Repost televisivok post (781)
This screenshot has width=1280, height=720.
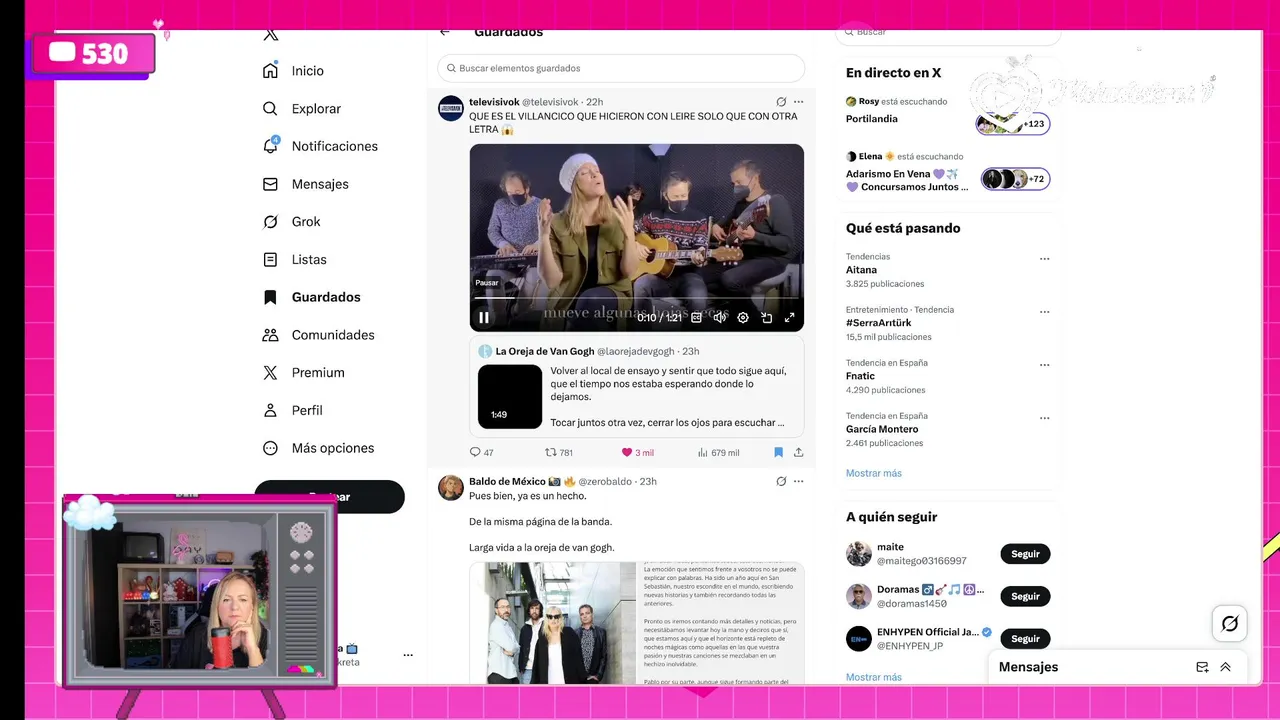[559, 452]
